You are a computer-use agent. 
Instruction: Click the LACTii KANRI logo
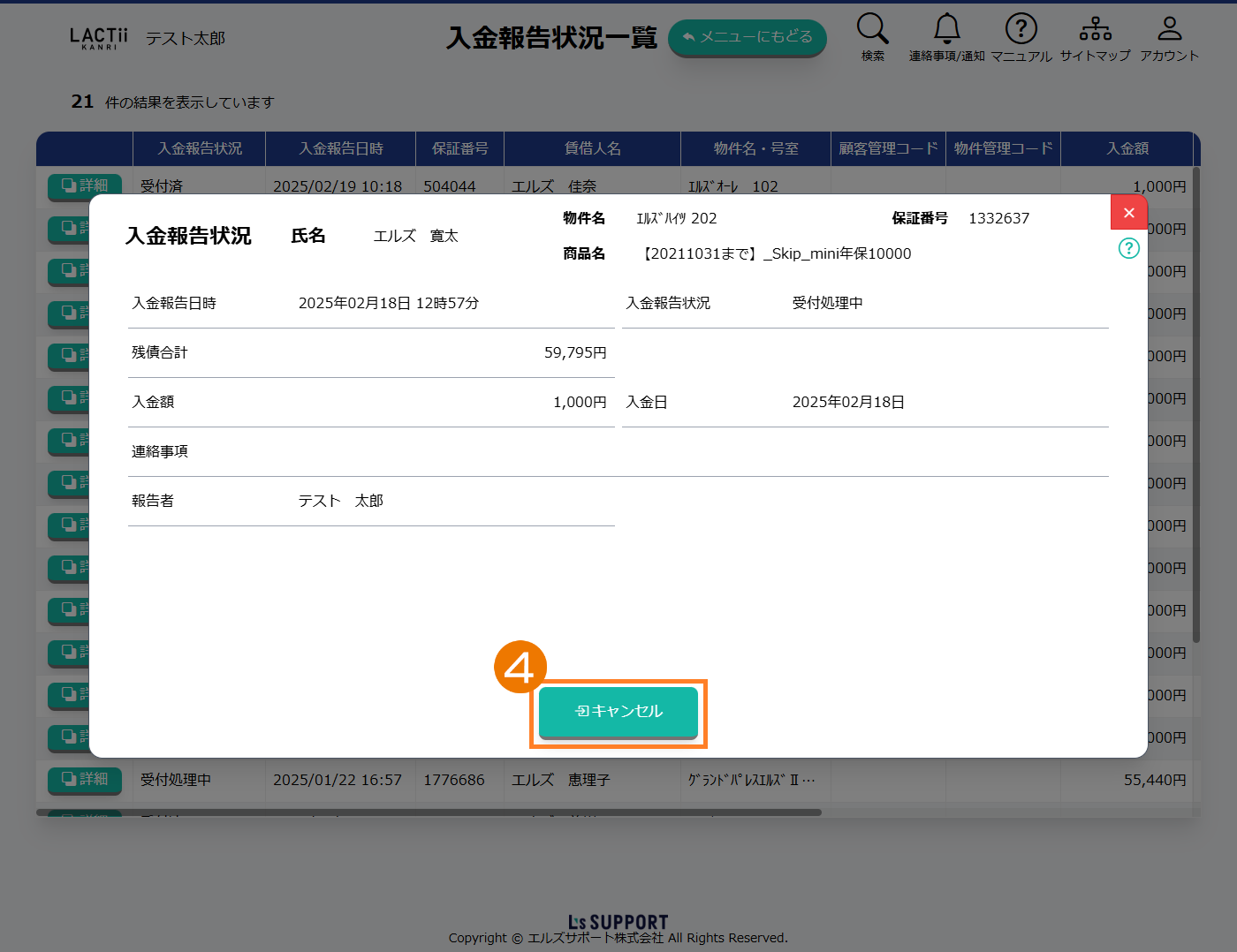coord(98,38)
